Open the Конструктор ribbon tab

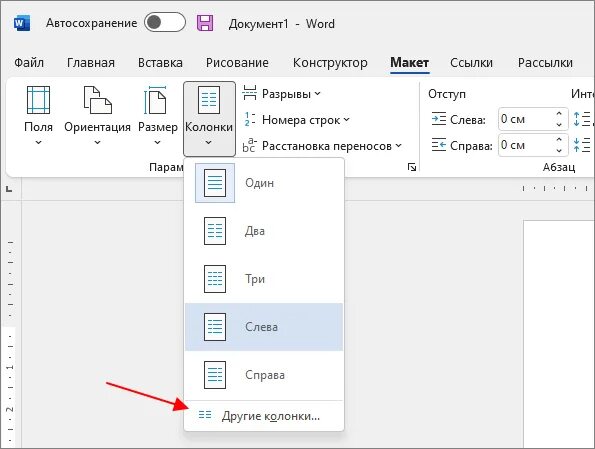point(330,63)
